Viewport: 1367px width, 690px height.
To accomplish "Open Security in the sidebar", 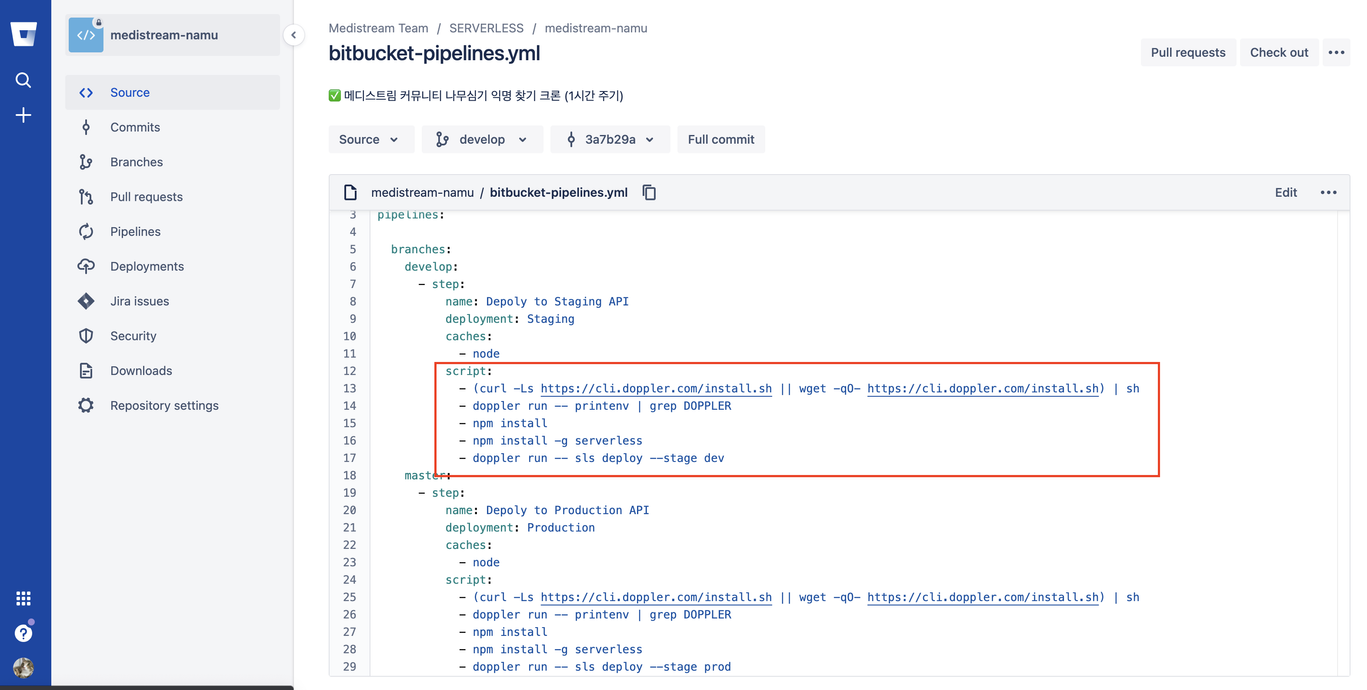I will click(173, 336).
